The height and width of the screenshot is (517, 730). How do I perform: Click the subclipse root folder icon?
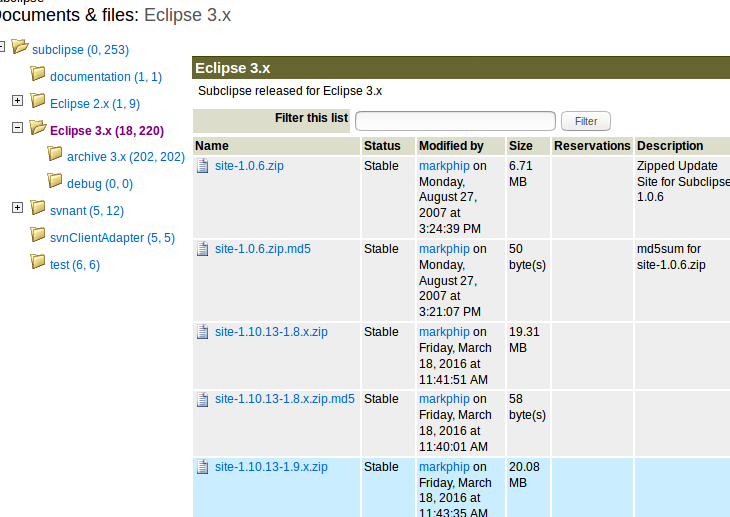[x=20, y=47]
